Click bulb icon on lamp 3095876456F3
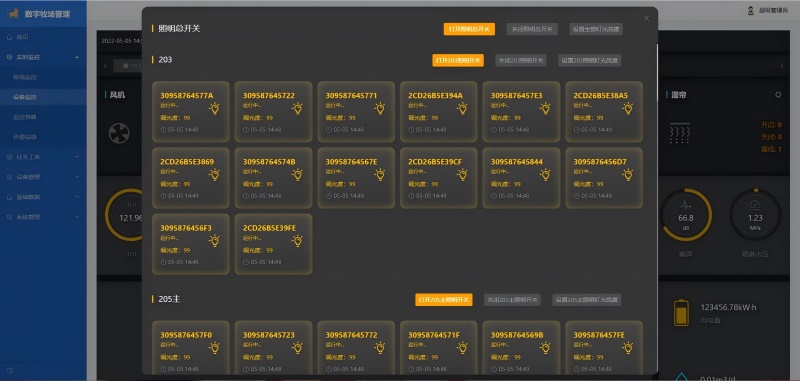This screenshot has width=800, height=381. pyautogui.click(x=215, y=241)
